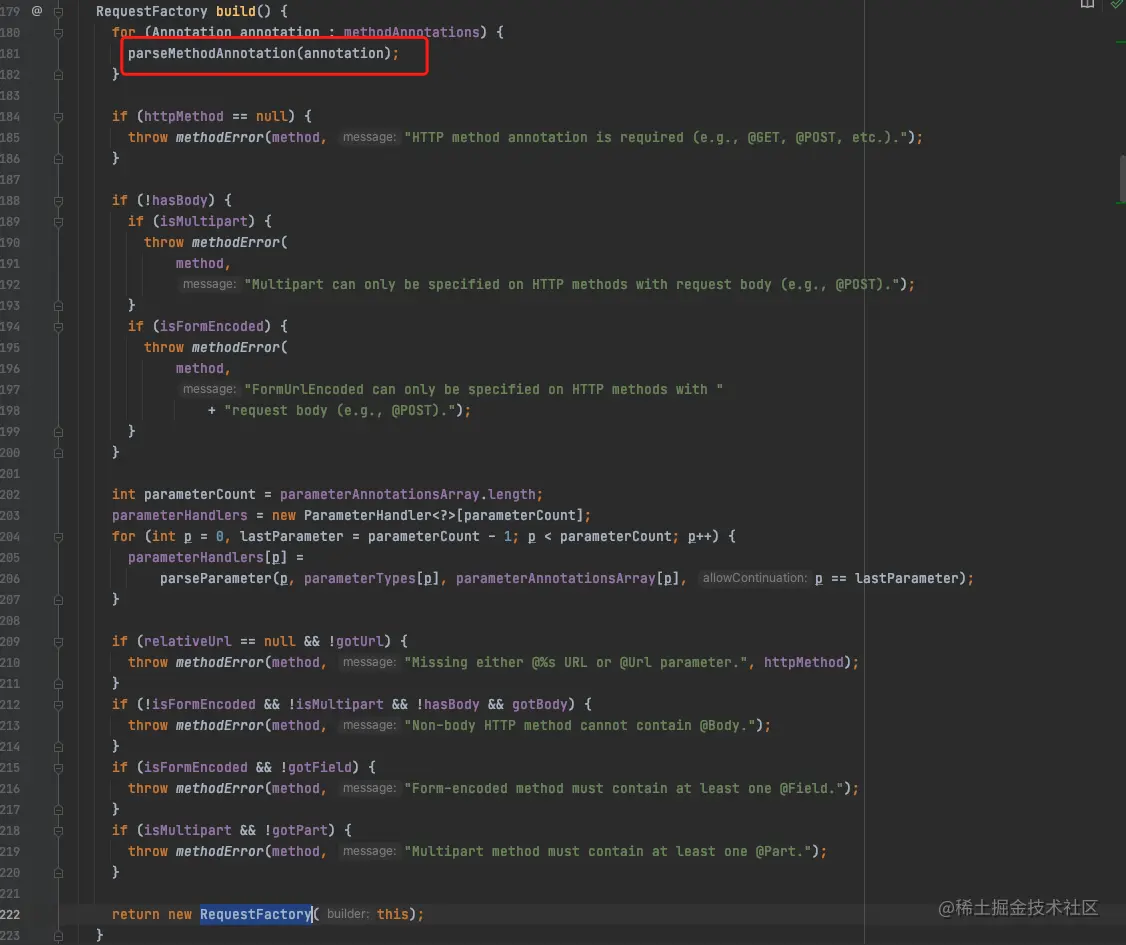The image size is (1126, 945).
Task: Click the @ gutter icon on line 179
Action: [x=37, y=11]
